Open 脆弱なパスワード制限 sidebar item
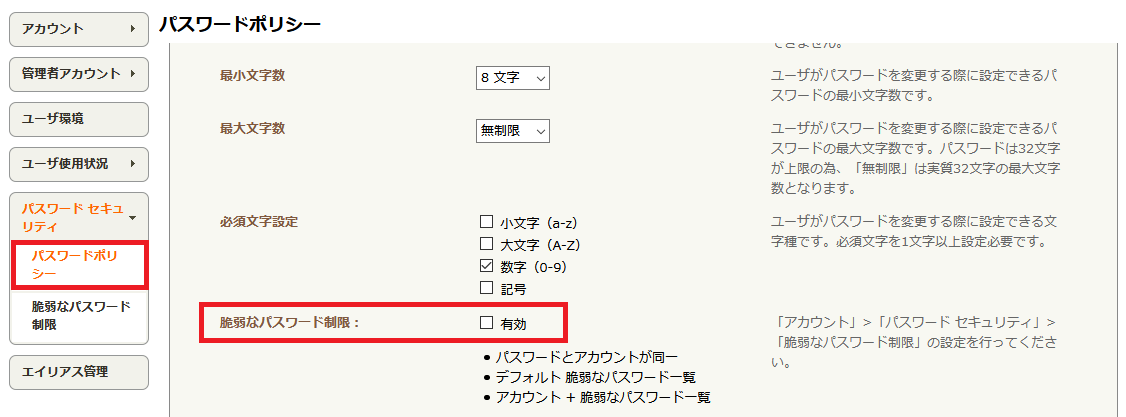1126x417 pixels. coord(81,316)
